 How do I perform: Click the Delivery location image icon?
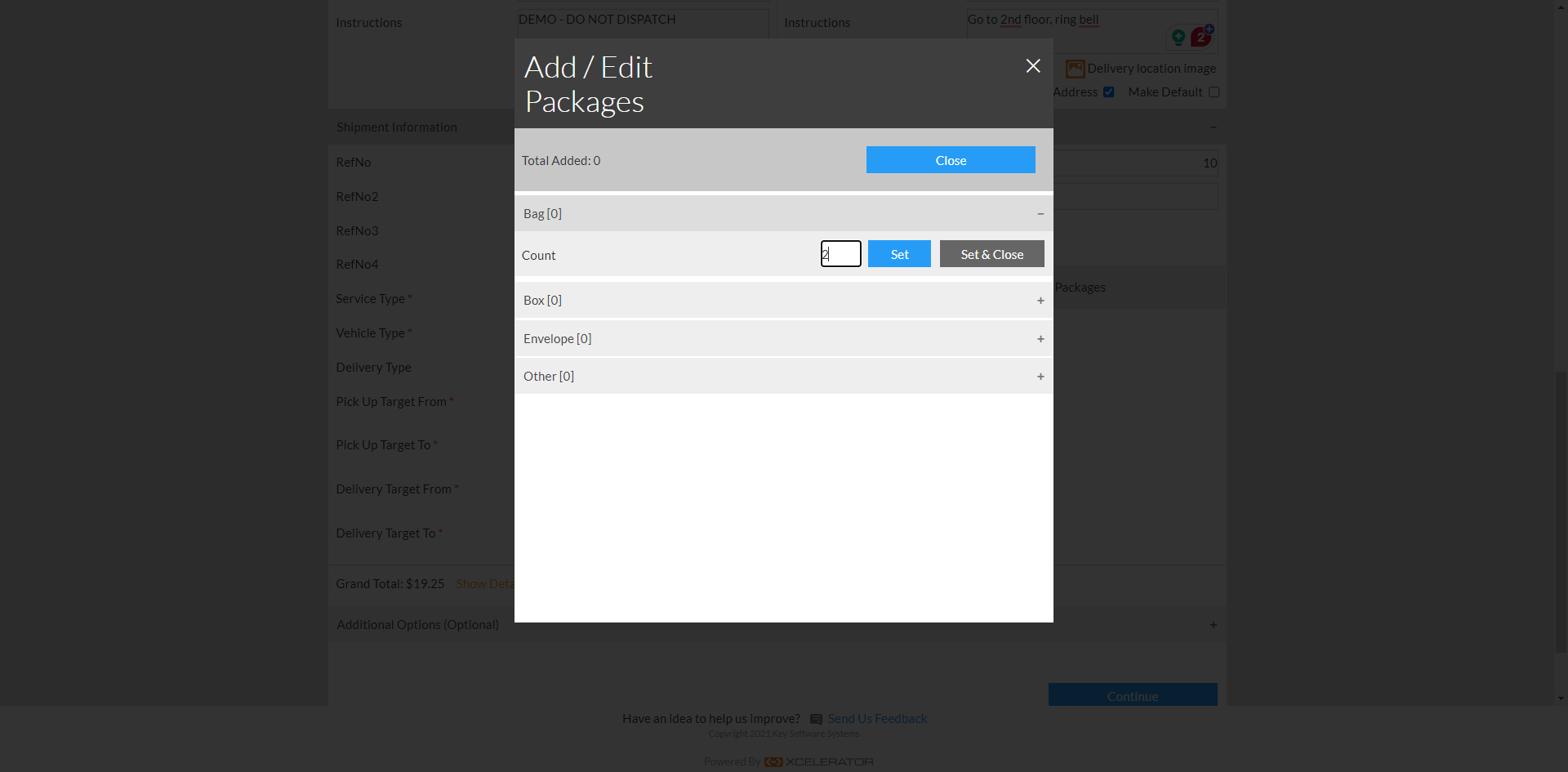click(x=1076, y=69)
